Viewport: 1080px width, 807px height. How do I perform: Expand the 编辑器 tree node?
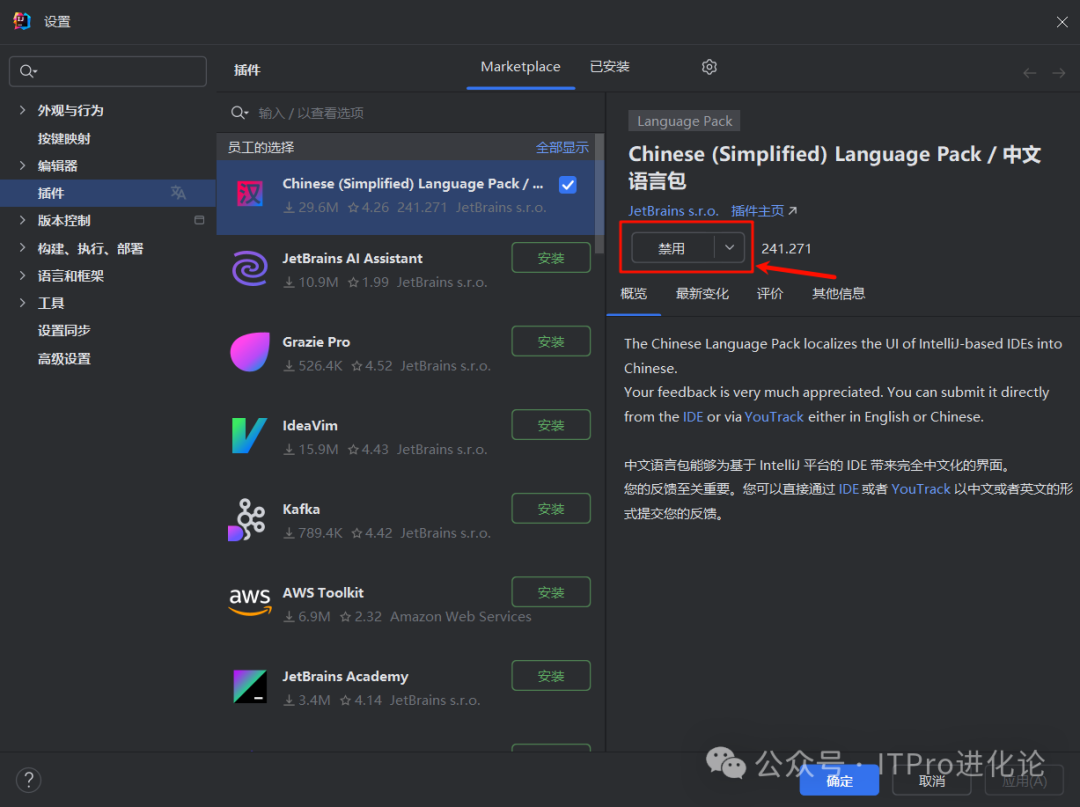click(x=22, y=165)
